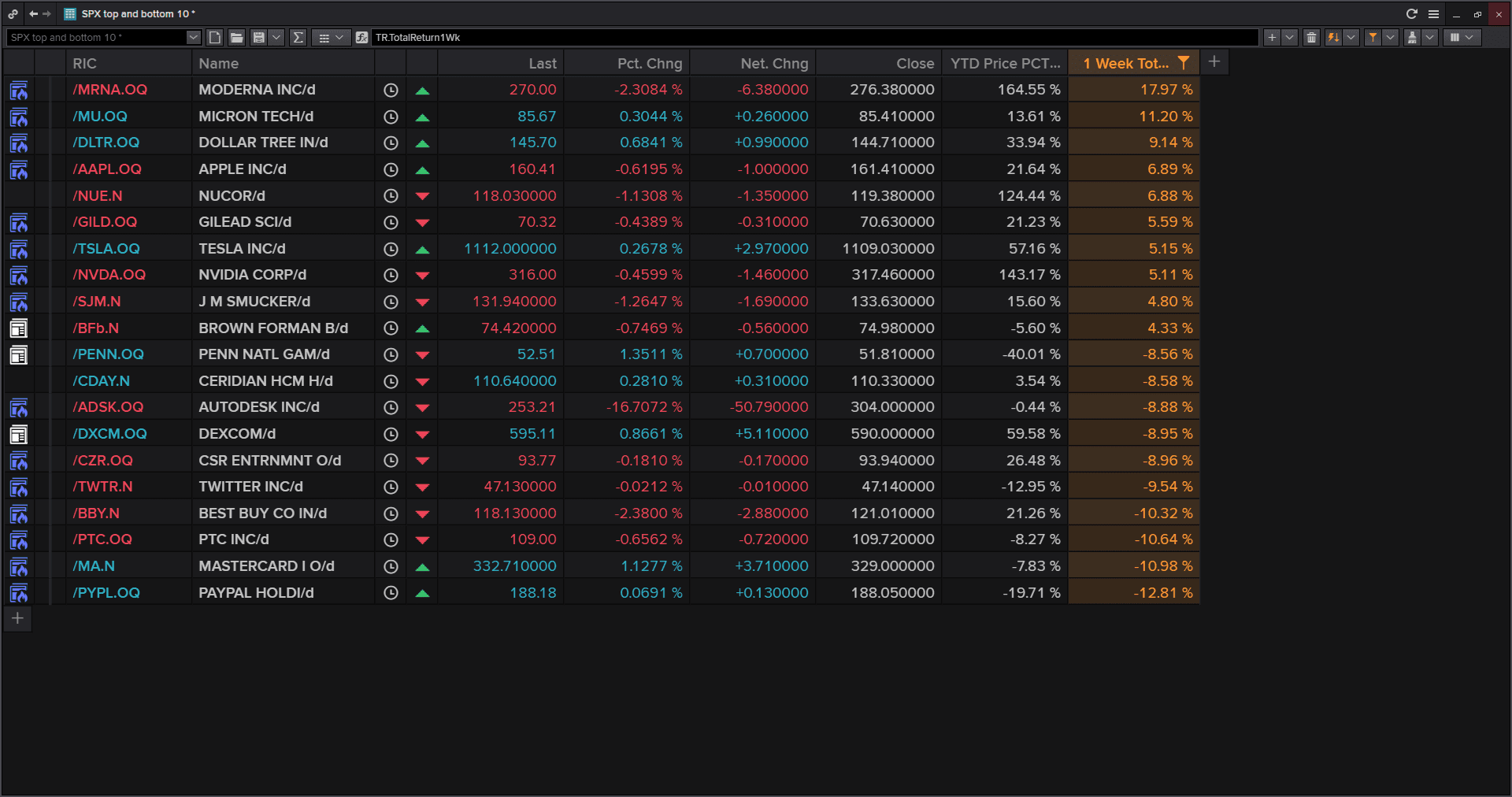Select the -16.7072 % cell for Autodesk

coord(626,407)
